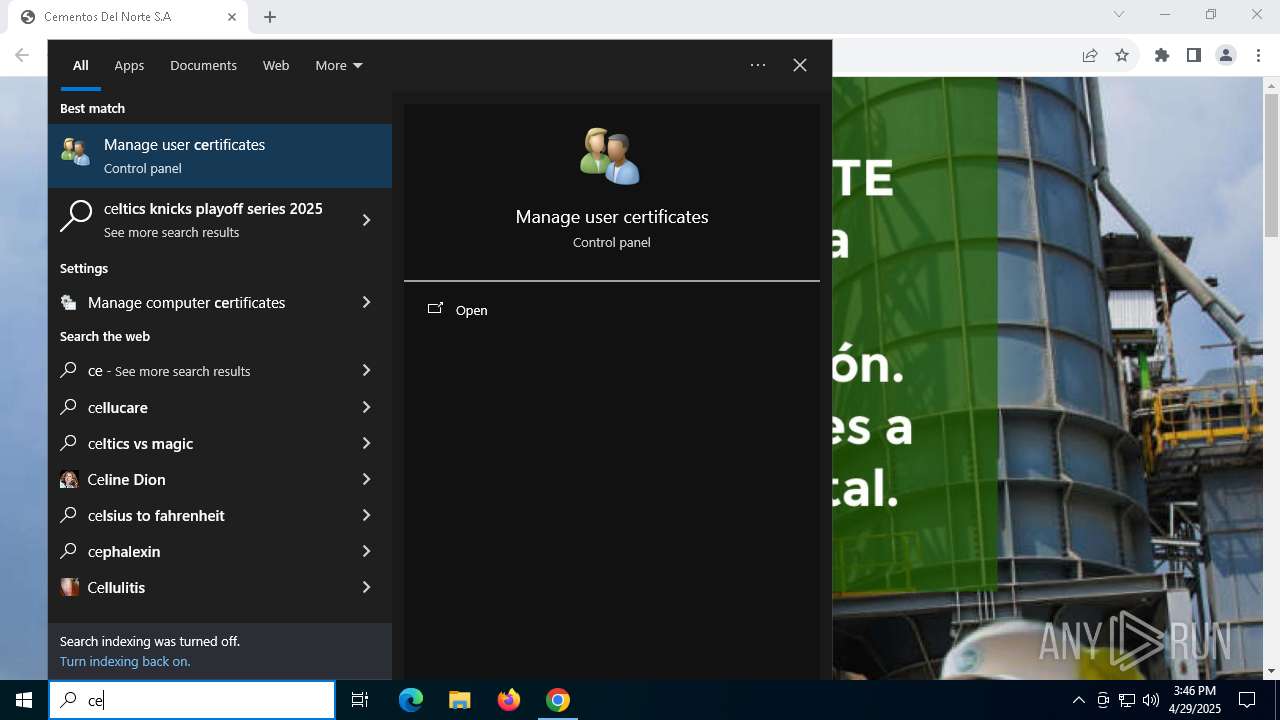Open the volume tray icon

pos(1151,700)
